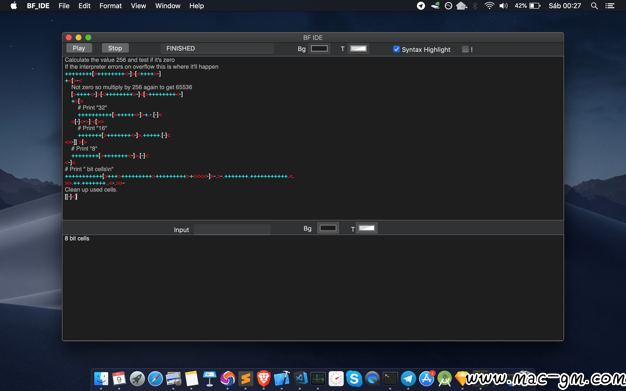
Task: Click the code editor's 'Clean up used cells.' line
Action: [x=91, y=190]
